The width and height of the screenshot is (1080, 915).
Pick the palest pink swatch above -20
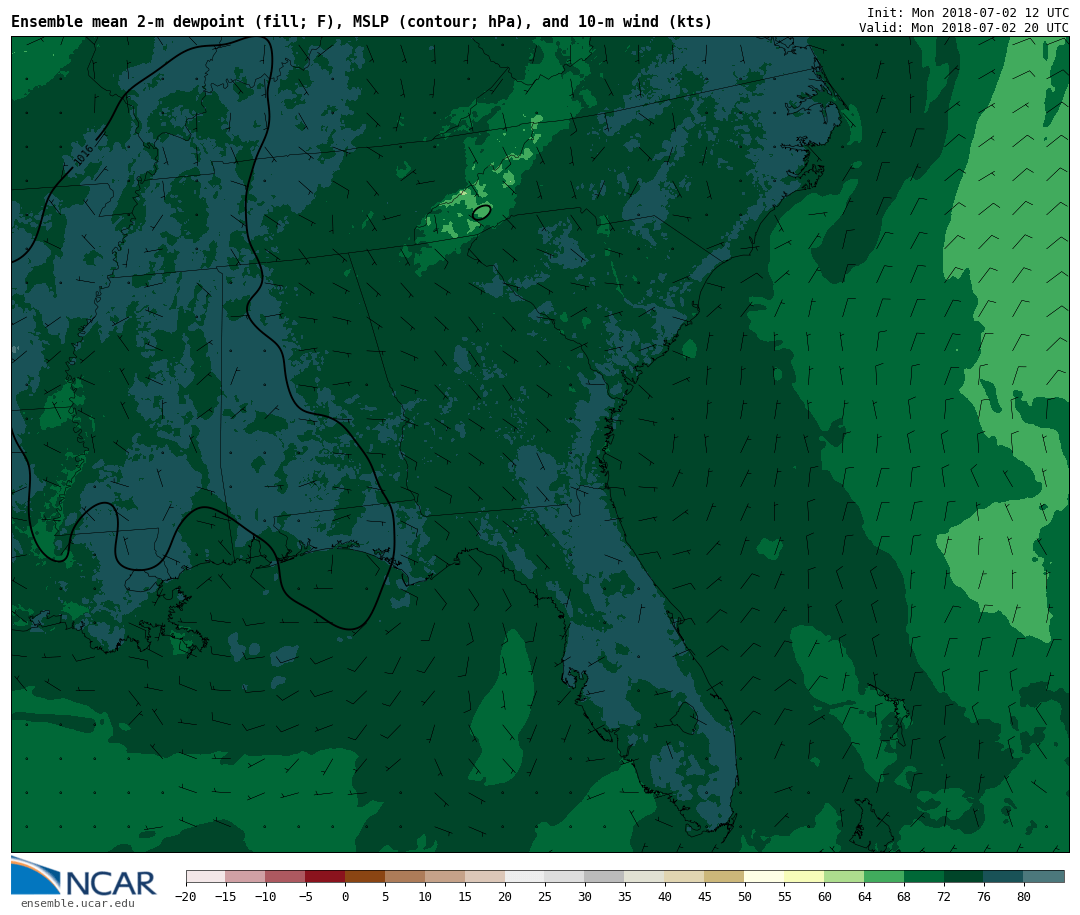tap(205, 877)
